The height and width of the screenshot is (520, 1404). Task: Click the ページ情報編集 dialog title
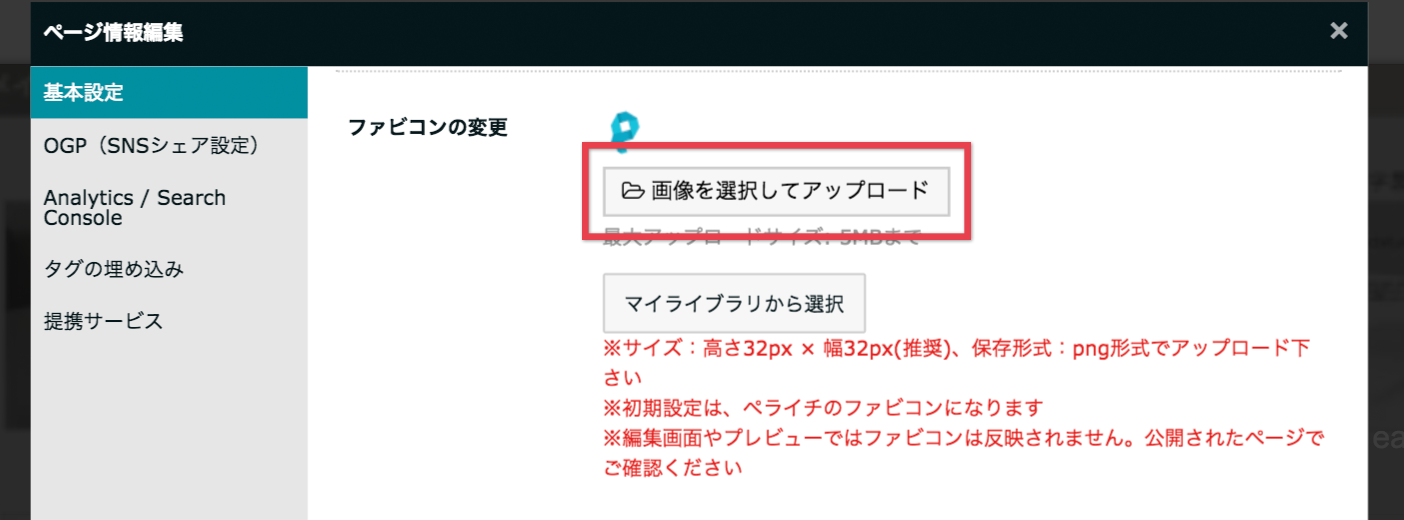pos(113,32)
